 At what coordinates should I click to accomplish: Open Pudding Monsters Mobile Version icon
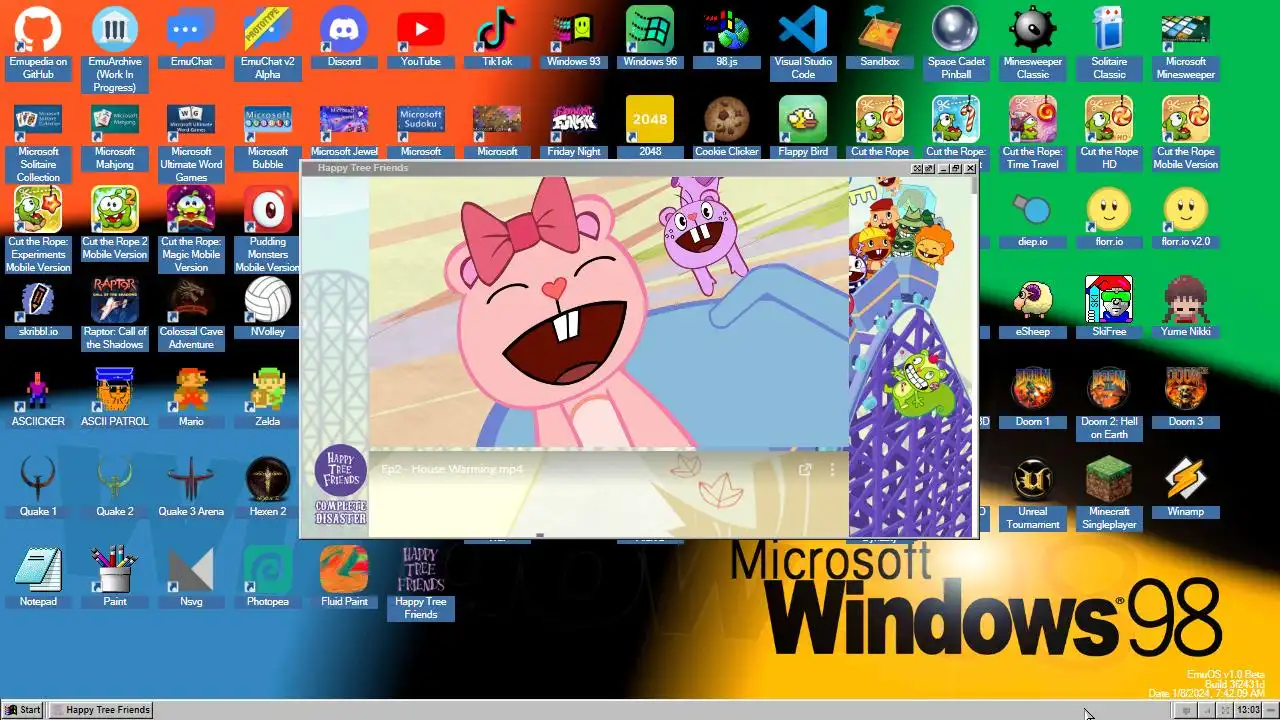(x=268, y=229)
